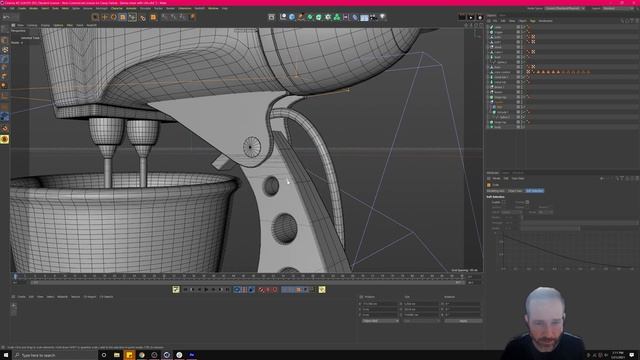Open Size dropdown in Coordinates manager
Image resolution: width=640 pixels, height=360 pixels.
tap(421, 321)
